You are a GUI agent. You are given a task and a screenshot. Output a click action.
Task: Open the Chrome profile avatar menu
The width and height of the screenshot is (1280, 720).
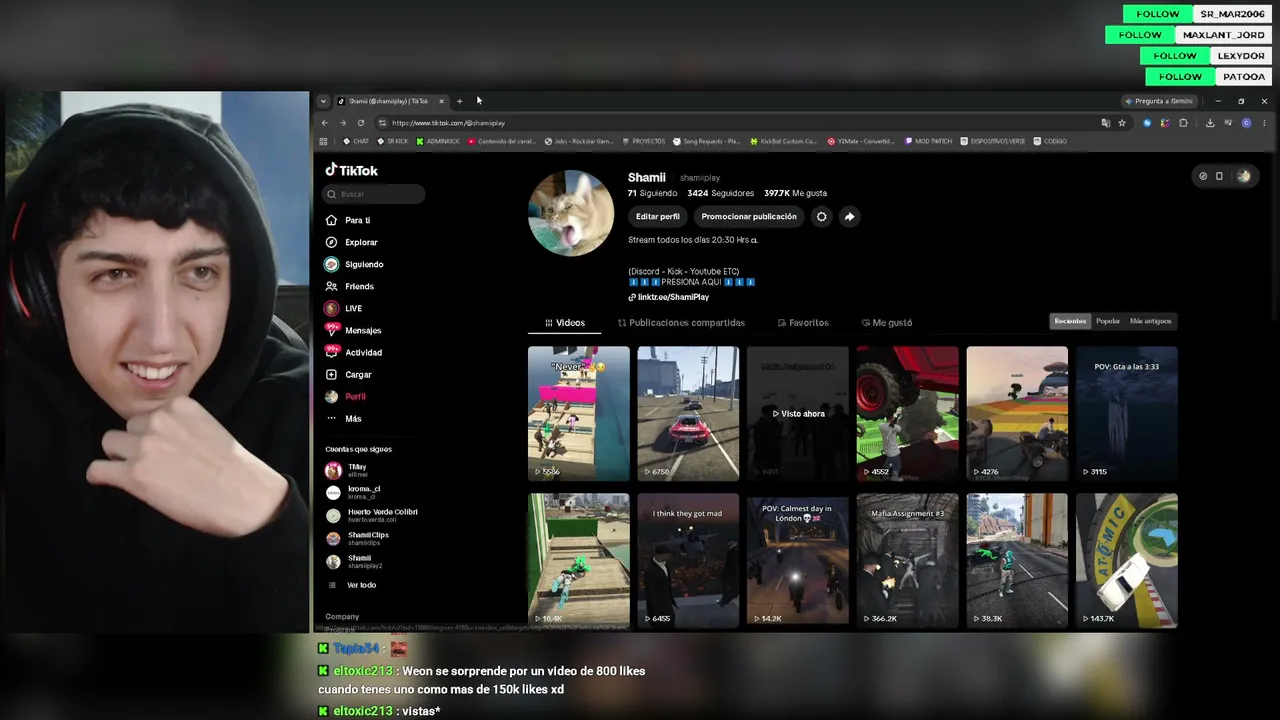tap(1246, 123)
